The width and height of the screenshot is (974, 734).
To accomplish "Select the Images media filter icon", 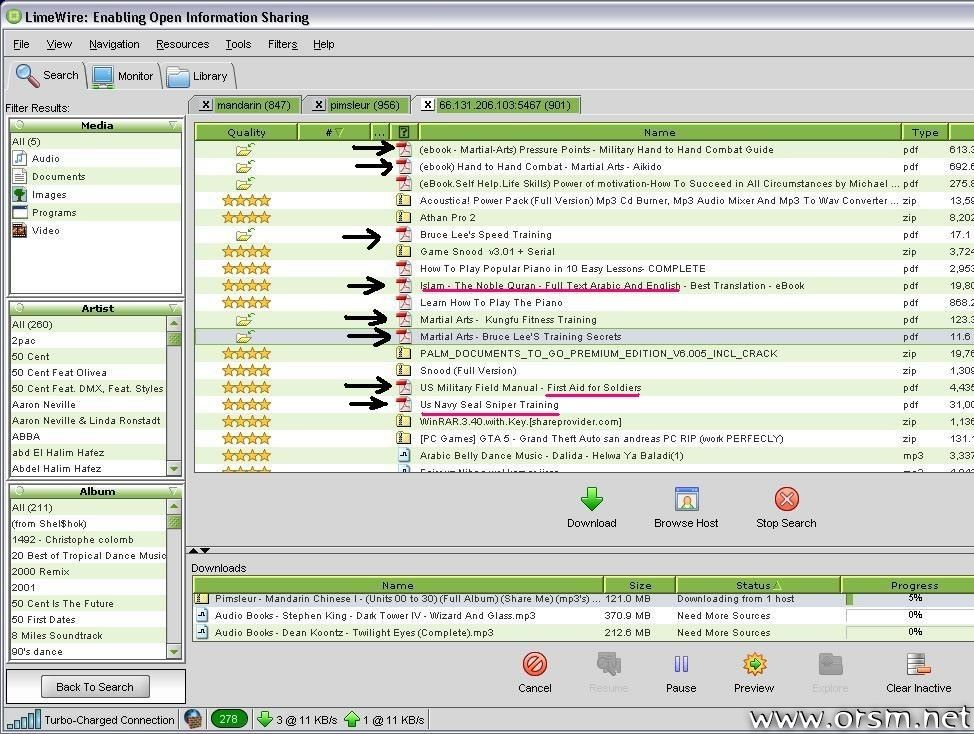I will (20, 194).
